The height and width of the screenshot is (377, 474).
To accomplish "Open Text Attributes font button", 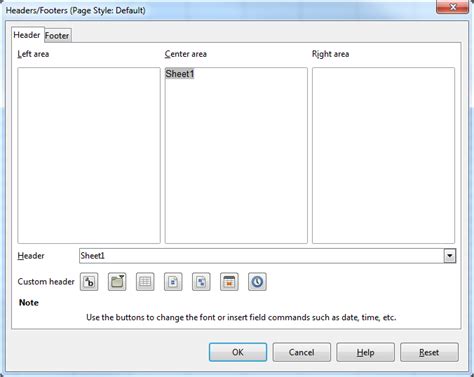I will click(89, 282).
